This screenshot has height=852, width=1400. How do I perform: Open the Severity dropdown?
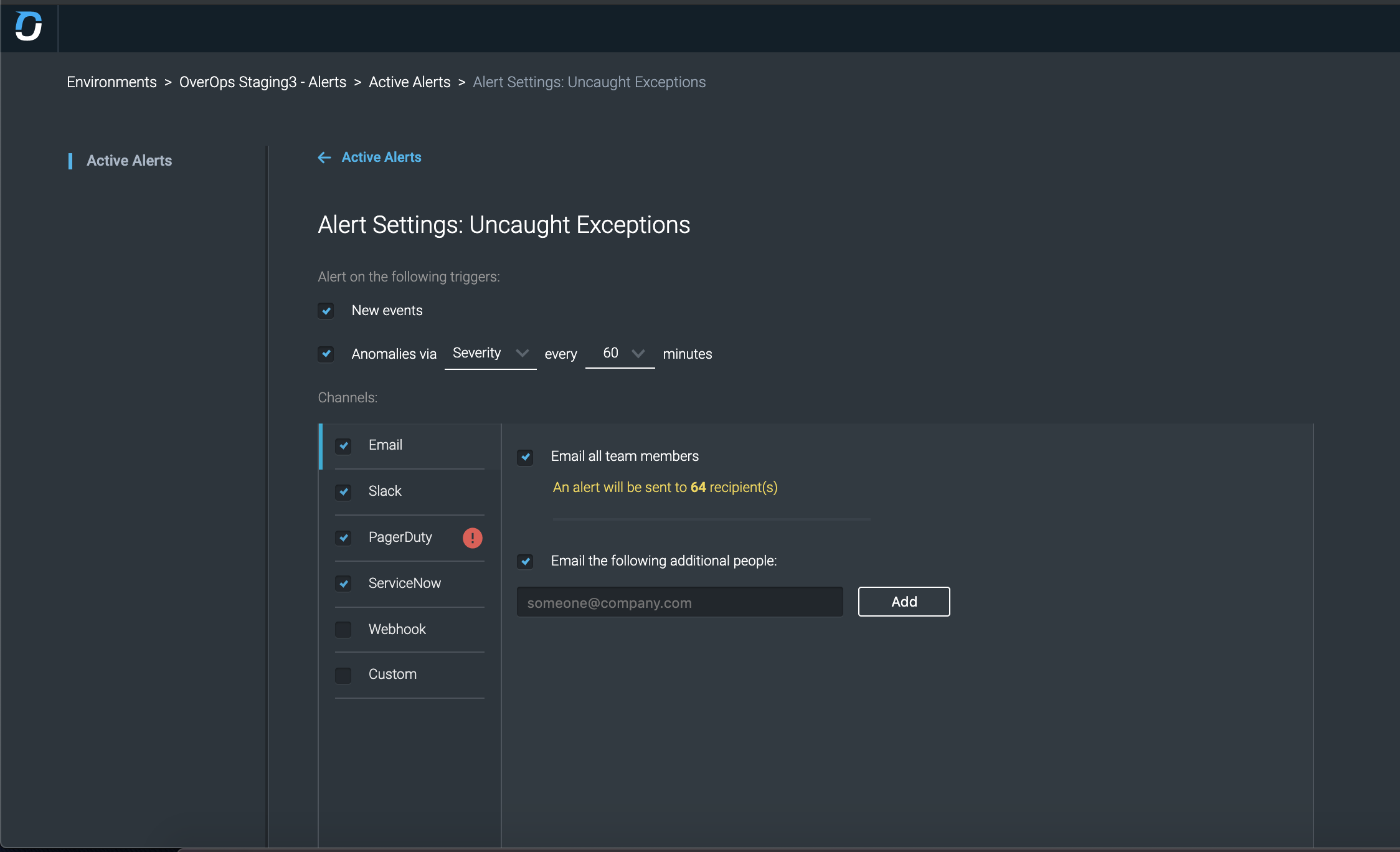(490, 353)
